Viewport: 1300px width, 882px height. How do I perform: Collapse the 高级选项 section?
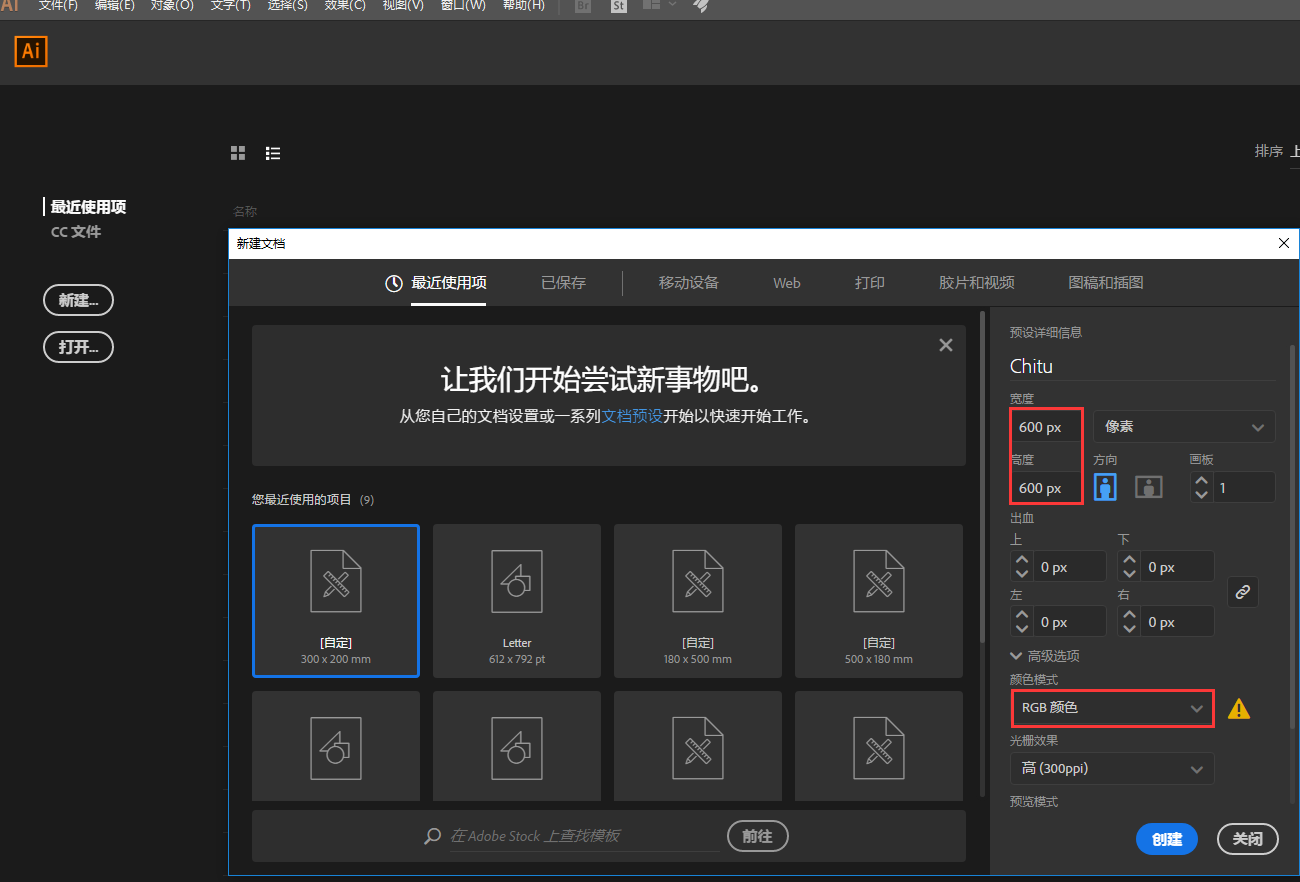[1045, 656]
